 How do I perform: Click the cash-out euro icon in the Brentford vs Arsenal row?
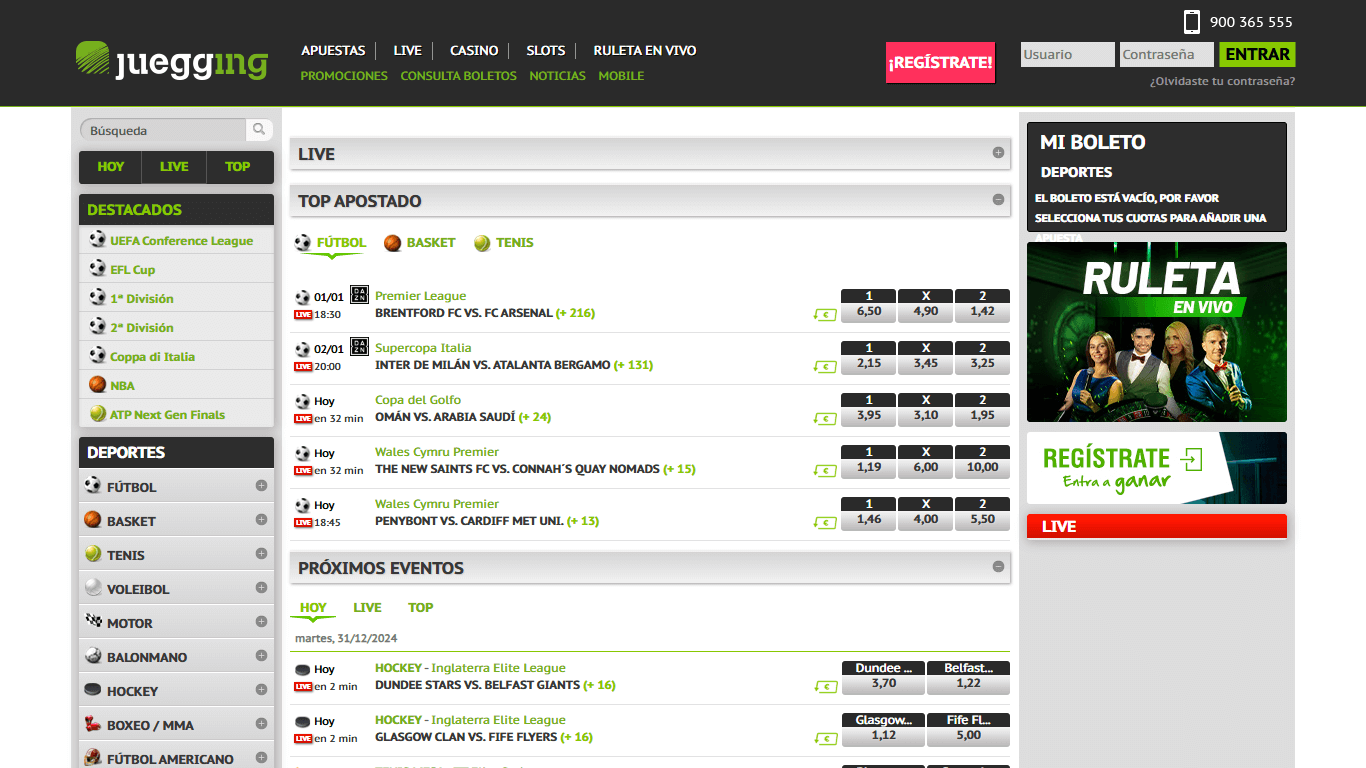pos(825,314)
